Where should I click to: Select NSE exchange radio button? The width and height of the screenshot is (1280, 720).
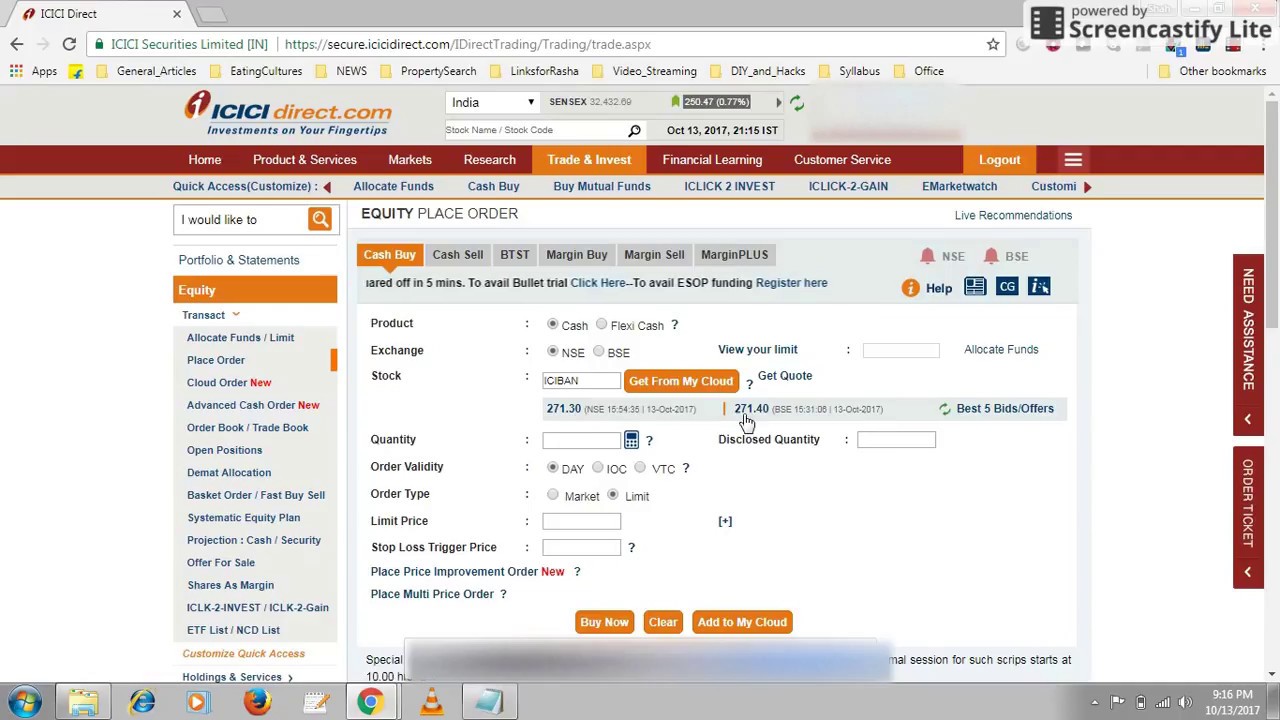[x=553, y=351]
